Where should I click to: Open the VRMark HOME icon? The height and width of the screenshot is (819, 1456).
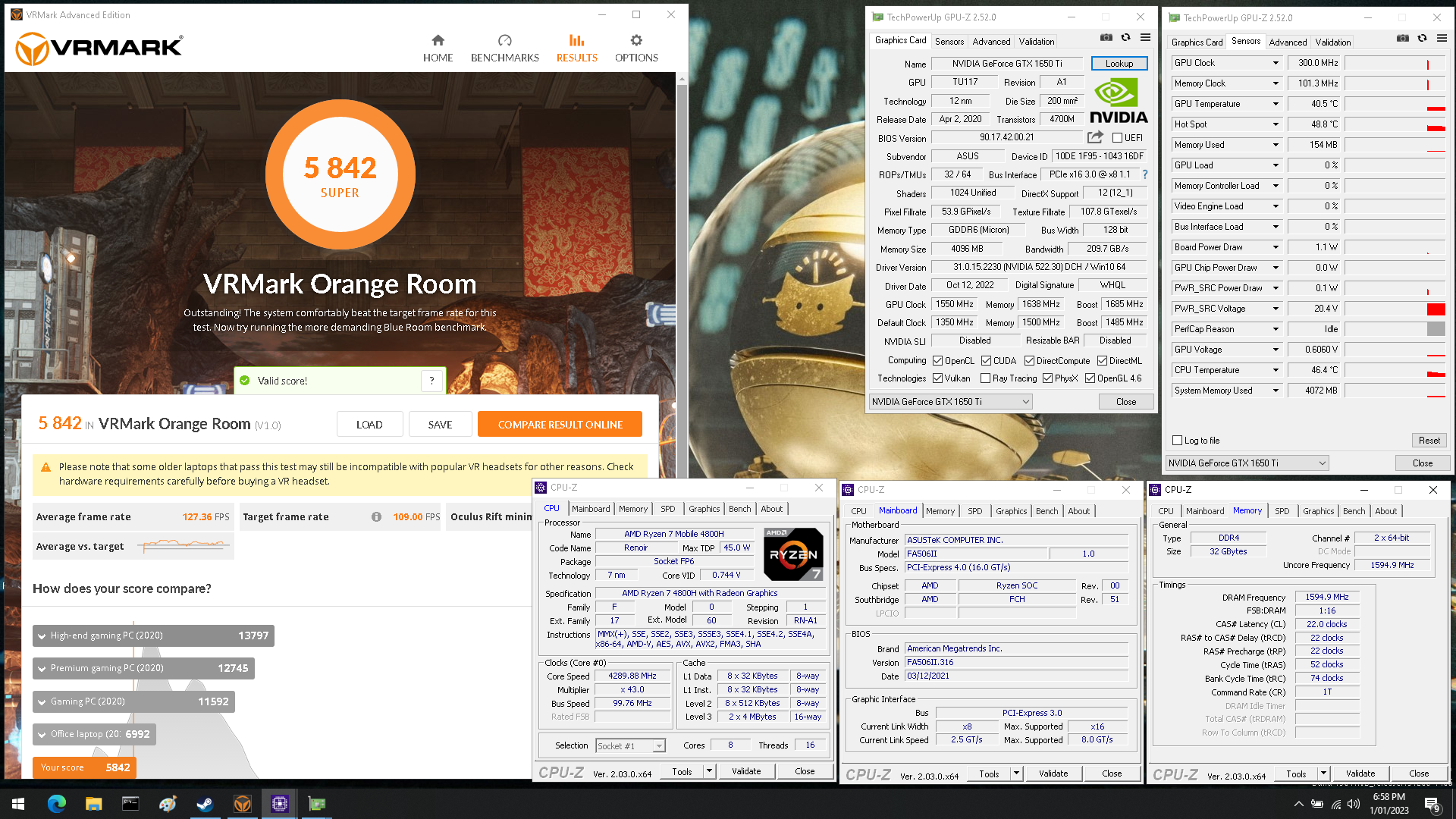tap(438, 40)
